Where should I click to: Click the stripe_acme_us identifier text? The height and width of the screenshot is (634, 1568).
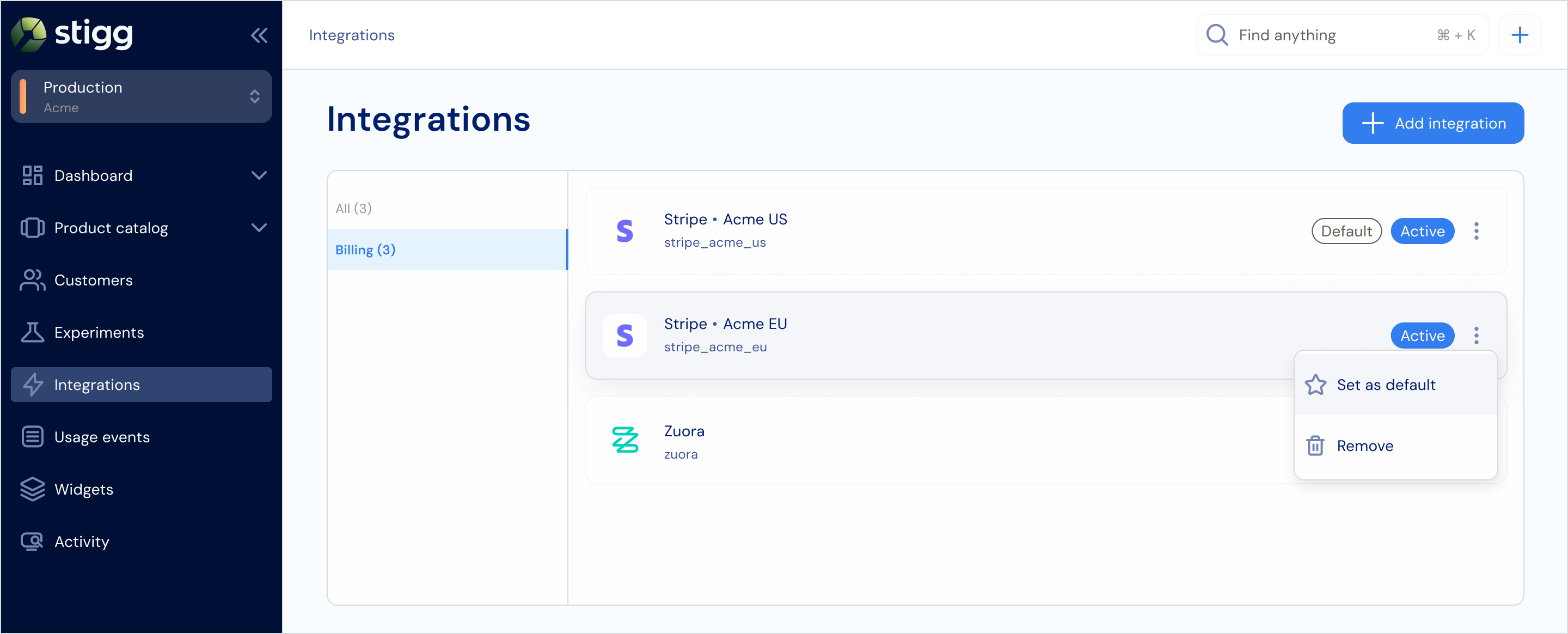pos(715,242)
